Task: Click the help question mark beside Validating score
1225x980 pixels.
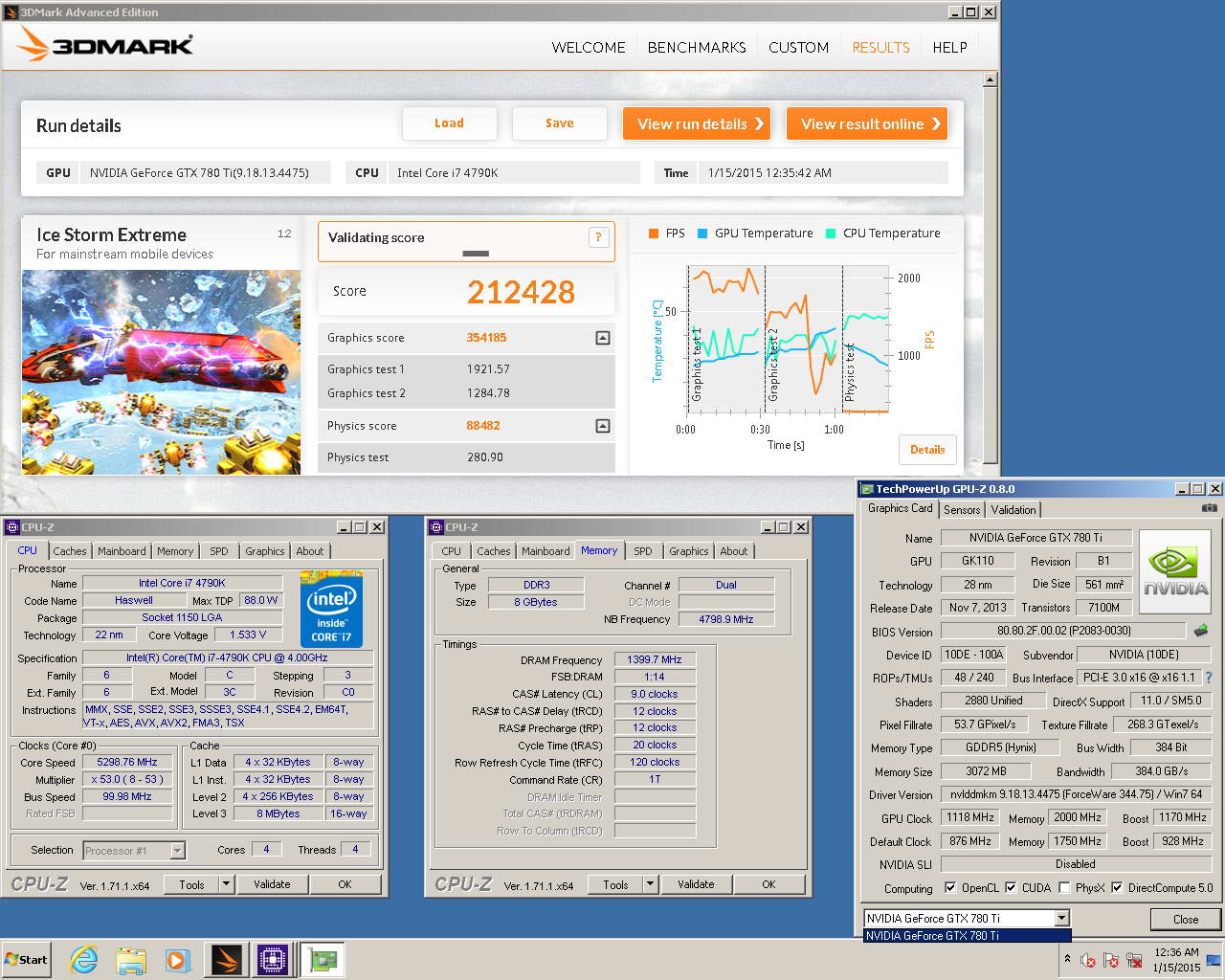Action: tap(599, 238)
